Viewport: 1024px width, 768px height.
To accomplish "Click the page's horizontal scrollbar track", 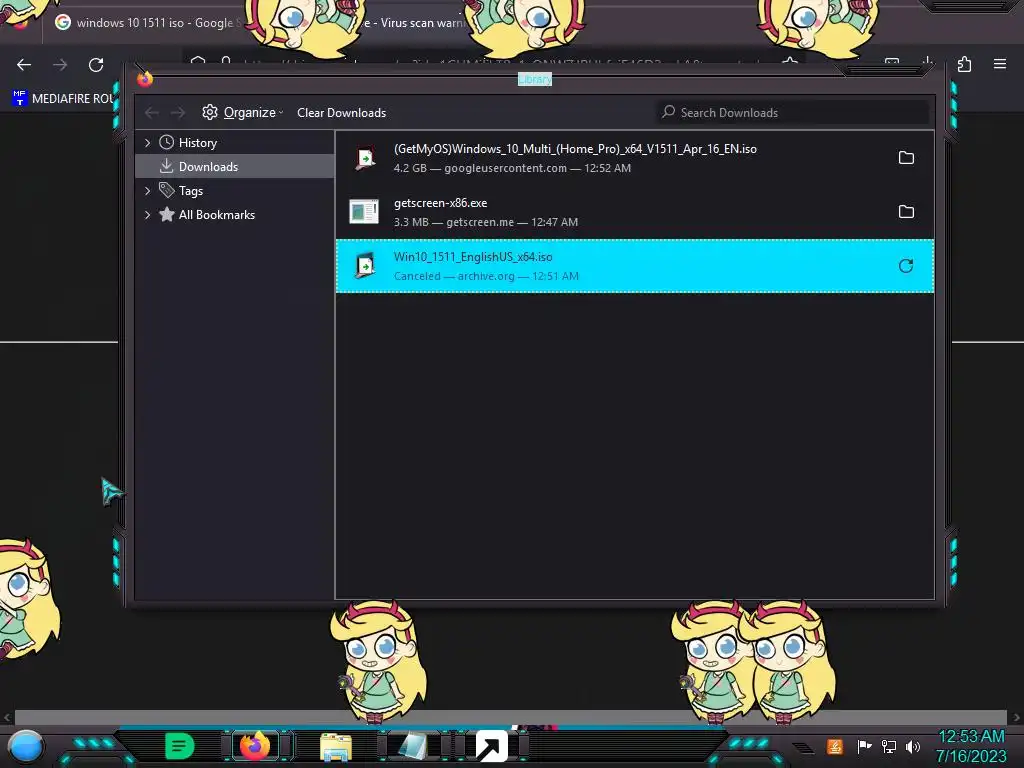I will 511,716.
